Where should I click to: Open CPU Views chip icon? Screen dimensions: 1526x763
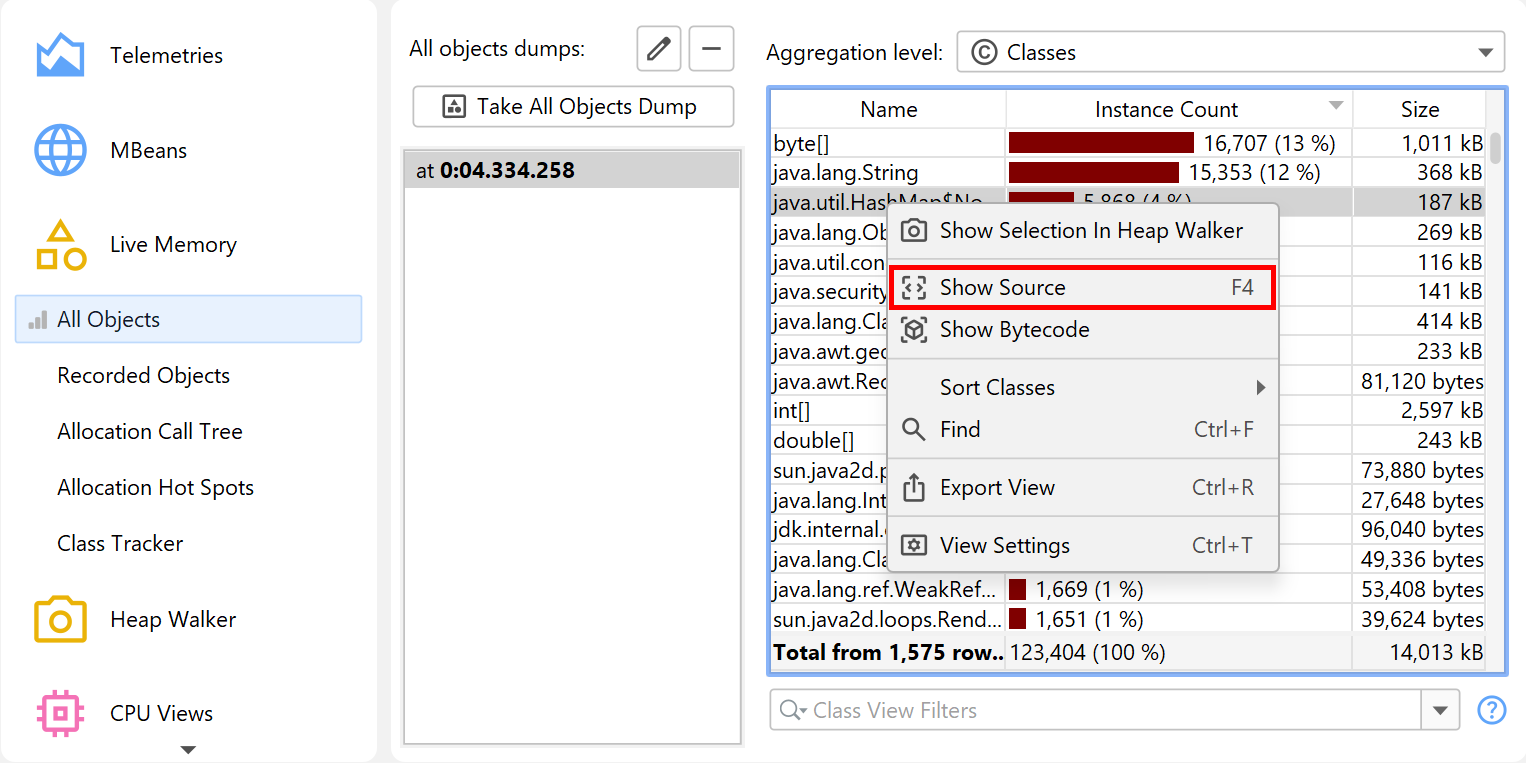tap(60, 713)
